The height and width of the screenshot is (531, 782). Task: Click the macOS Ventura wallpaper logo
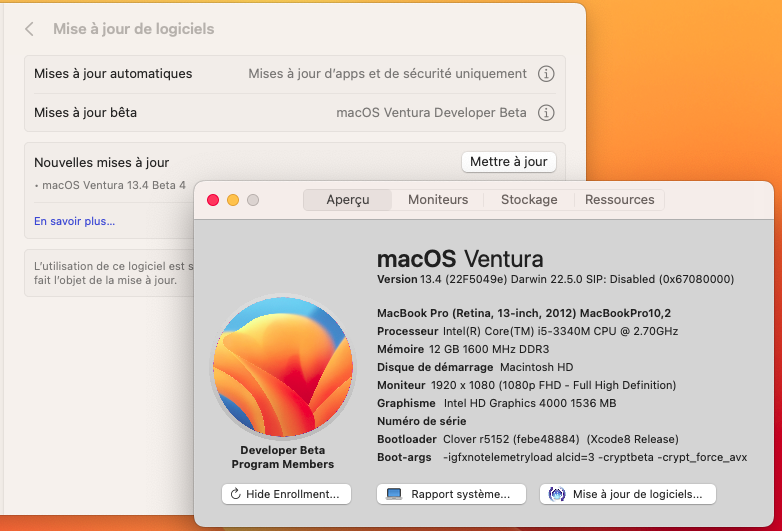(x=283, y=366)
